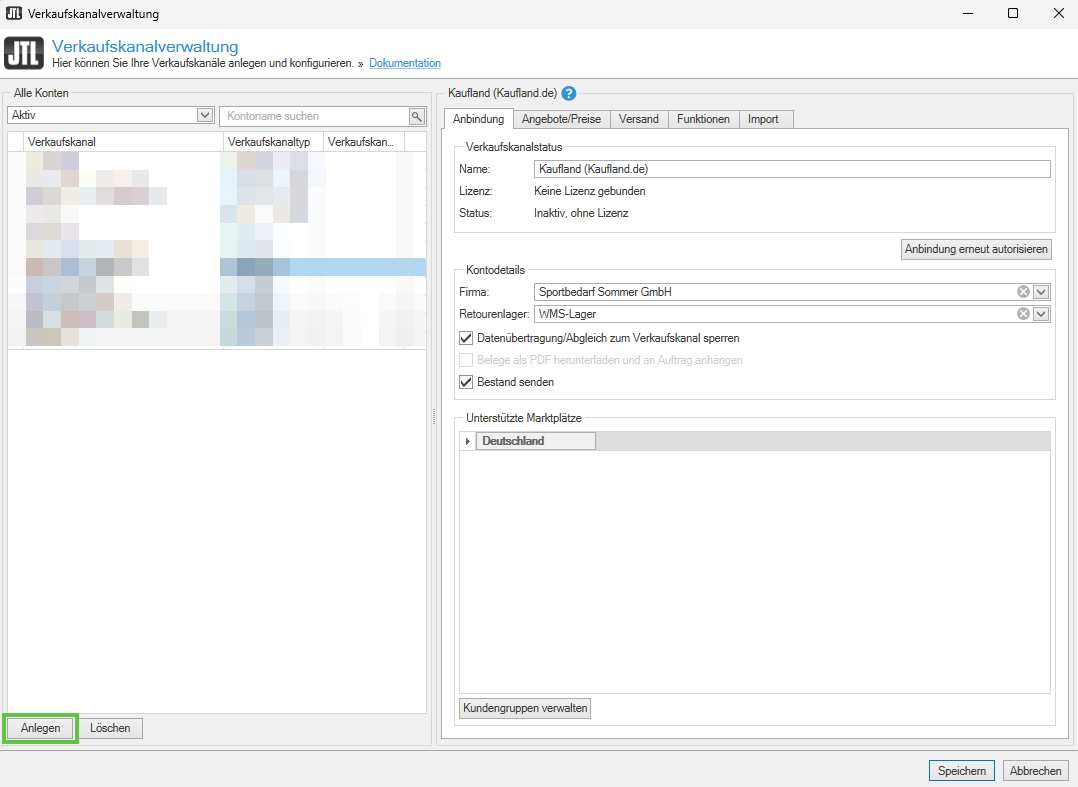Switch to the Angebote/Preise tab
This screenshot has width=1078, height=787.
pos(561,119)
